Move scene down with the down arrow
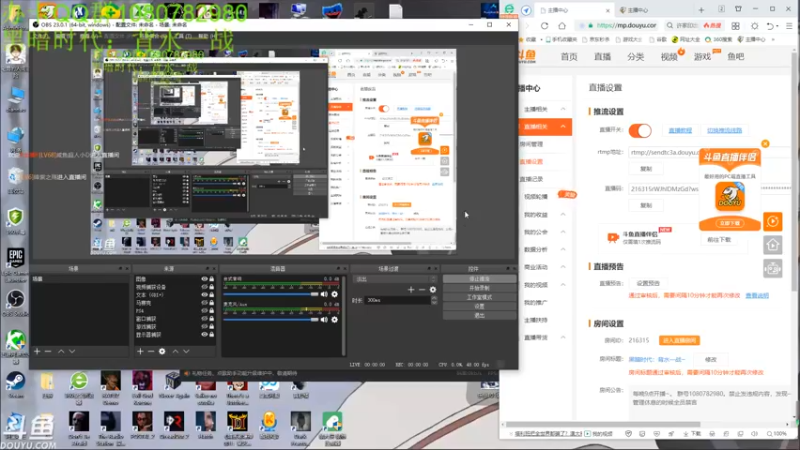The height and width of the screenshot is (450, 800). tap(72, 352)
